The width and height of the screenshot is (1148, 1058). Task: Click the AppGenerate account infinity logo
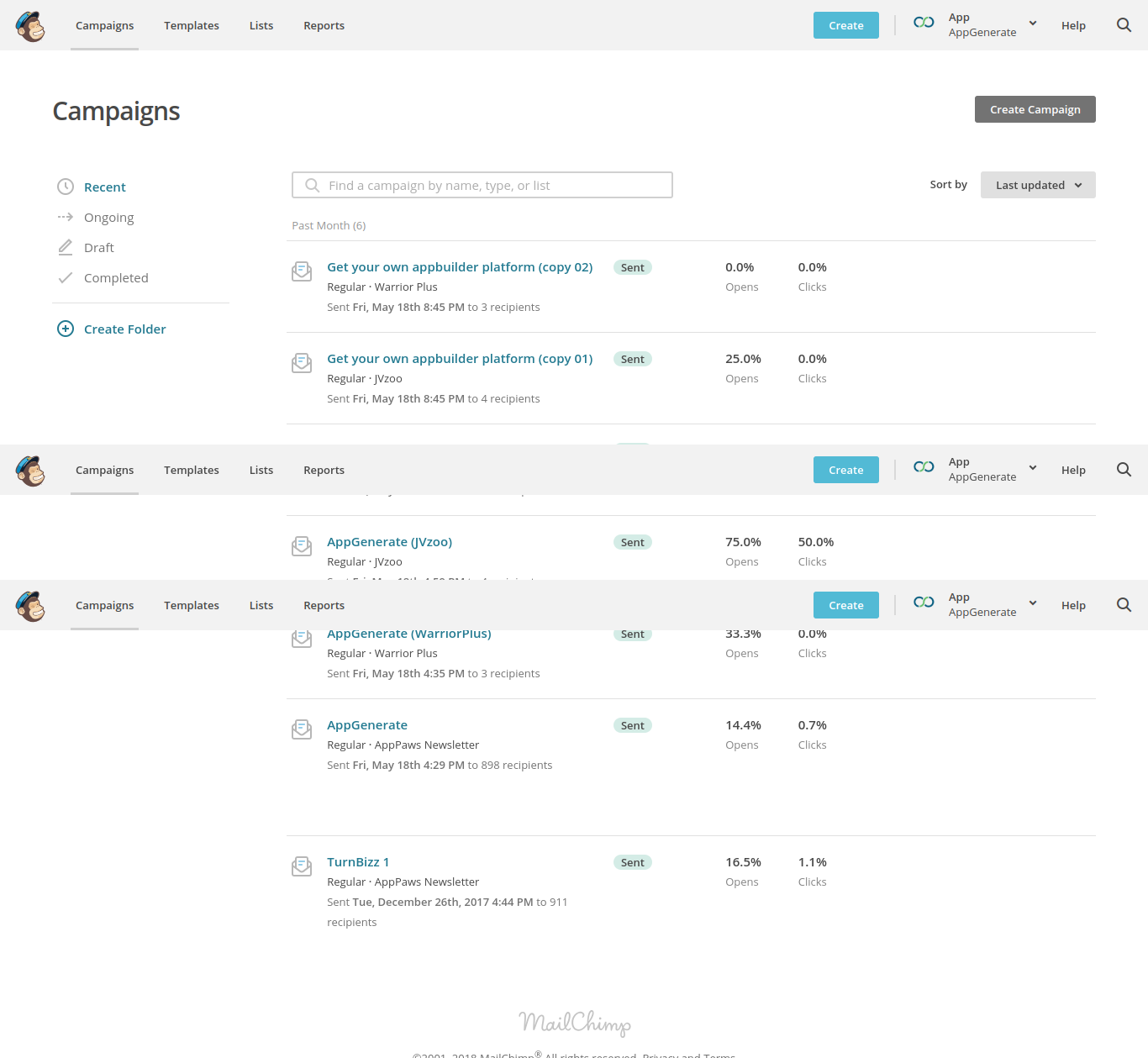(x=924, y=22)
